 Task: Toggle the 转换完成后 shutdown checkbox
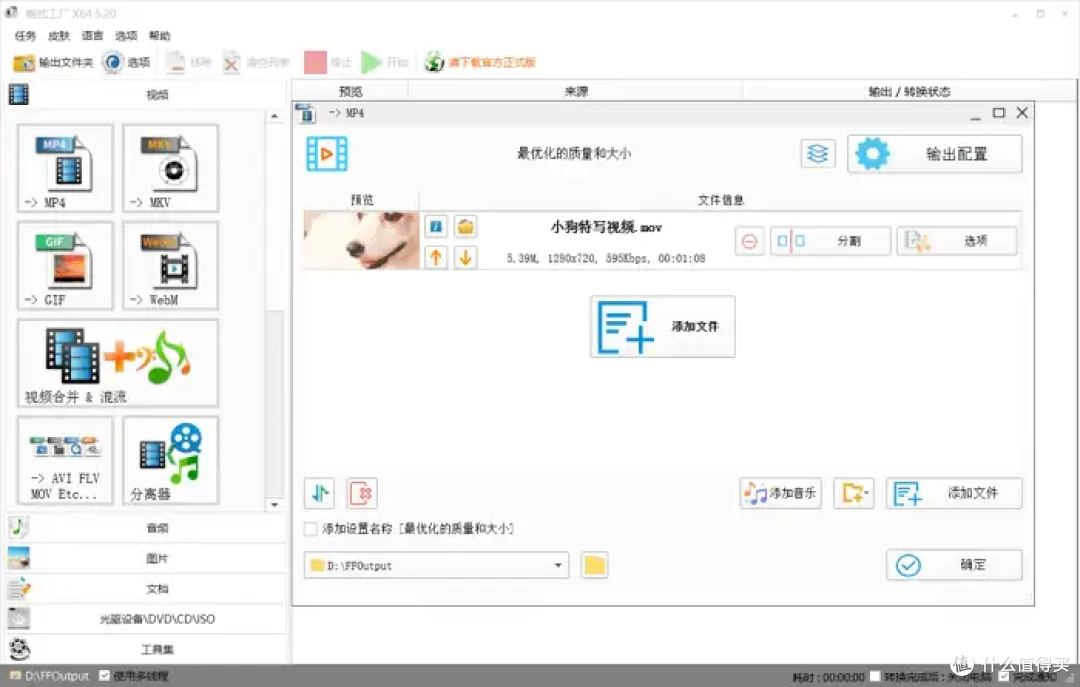[875, 677]
